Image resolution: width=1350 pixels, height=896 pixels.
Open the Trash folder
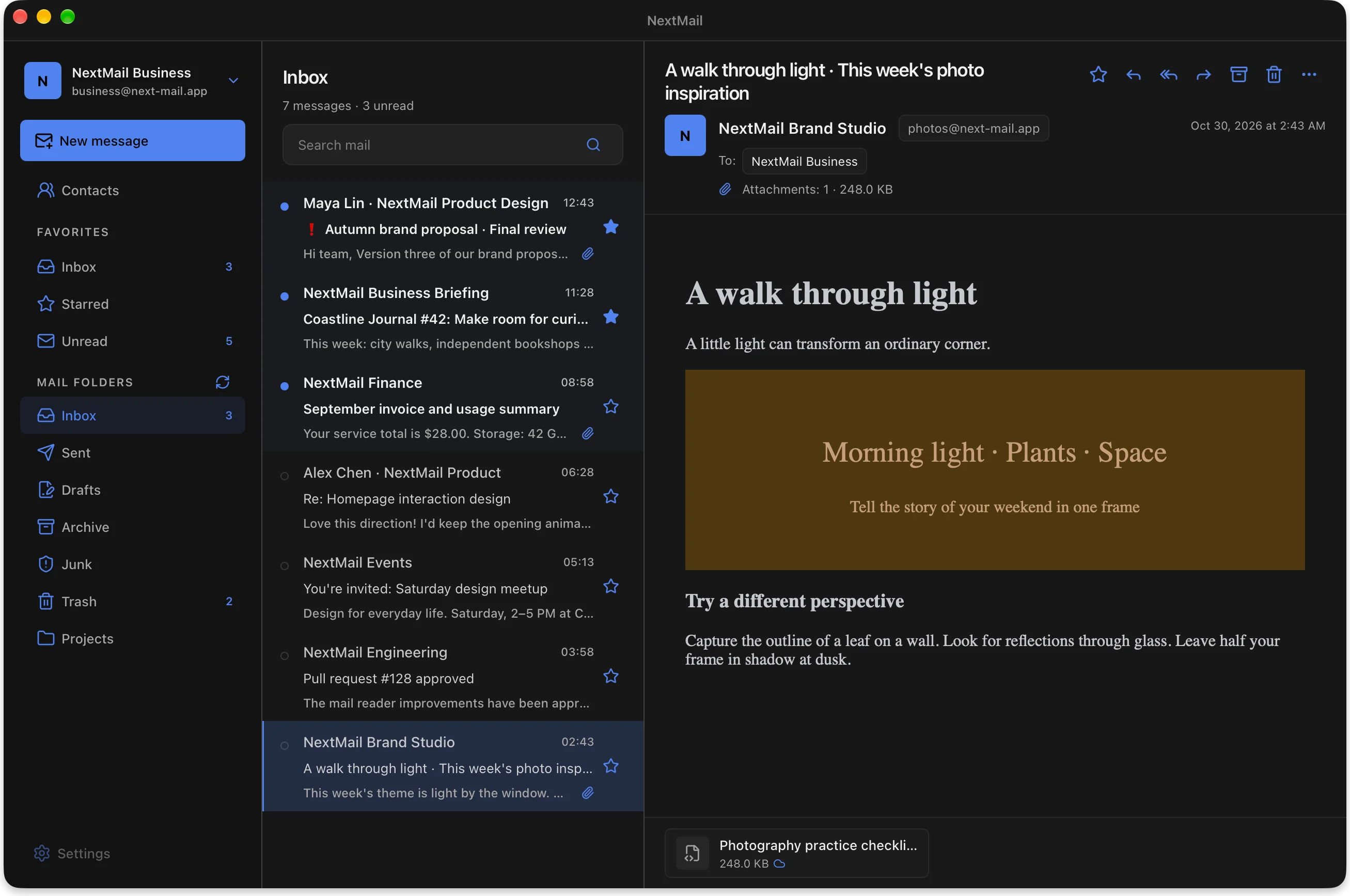pyautogui.click(x=133, y=601)
